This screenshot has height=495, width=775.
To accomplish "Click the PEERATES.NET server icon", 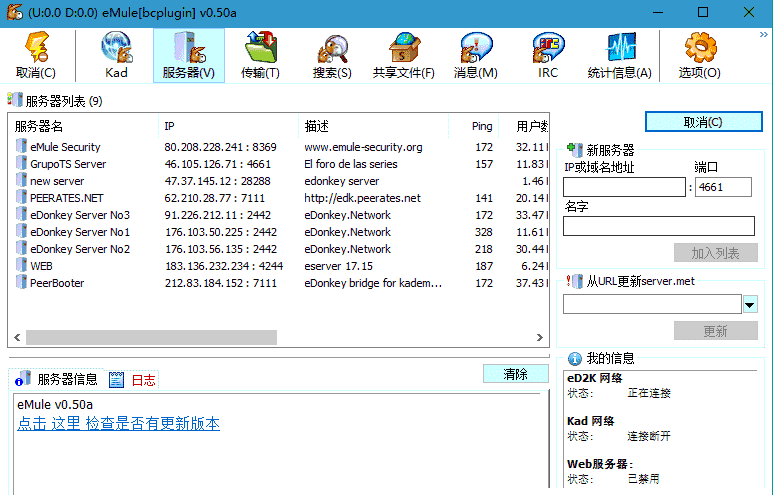I will tap(21, 197).
